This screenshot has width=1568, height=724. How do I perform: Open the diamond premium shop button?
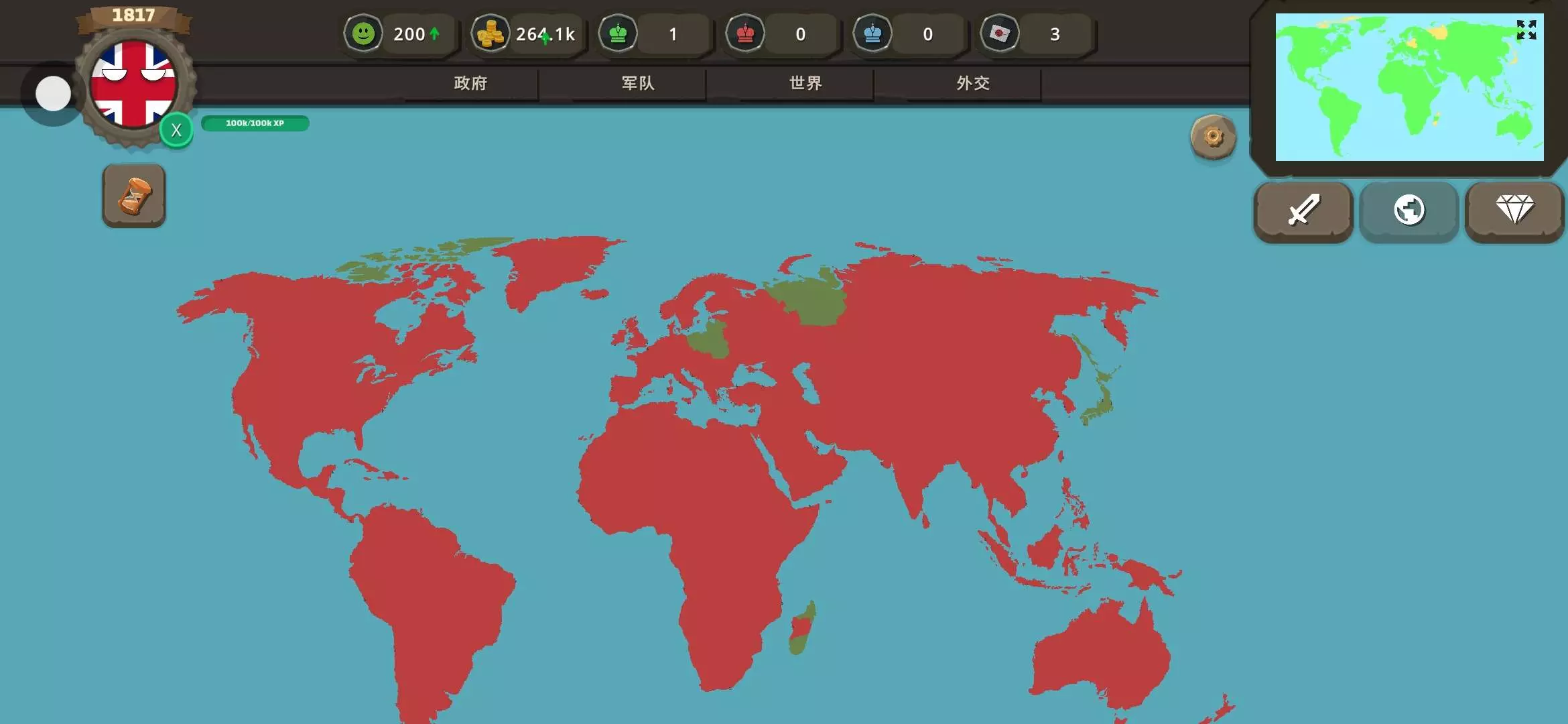[1514, 210]
